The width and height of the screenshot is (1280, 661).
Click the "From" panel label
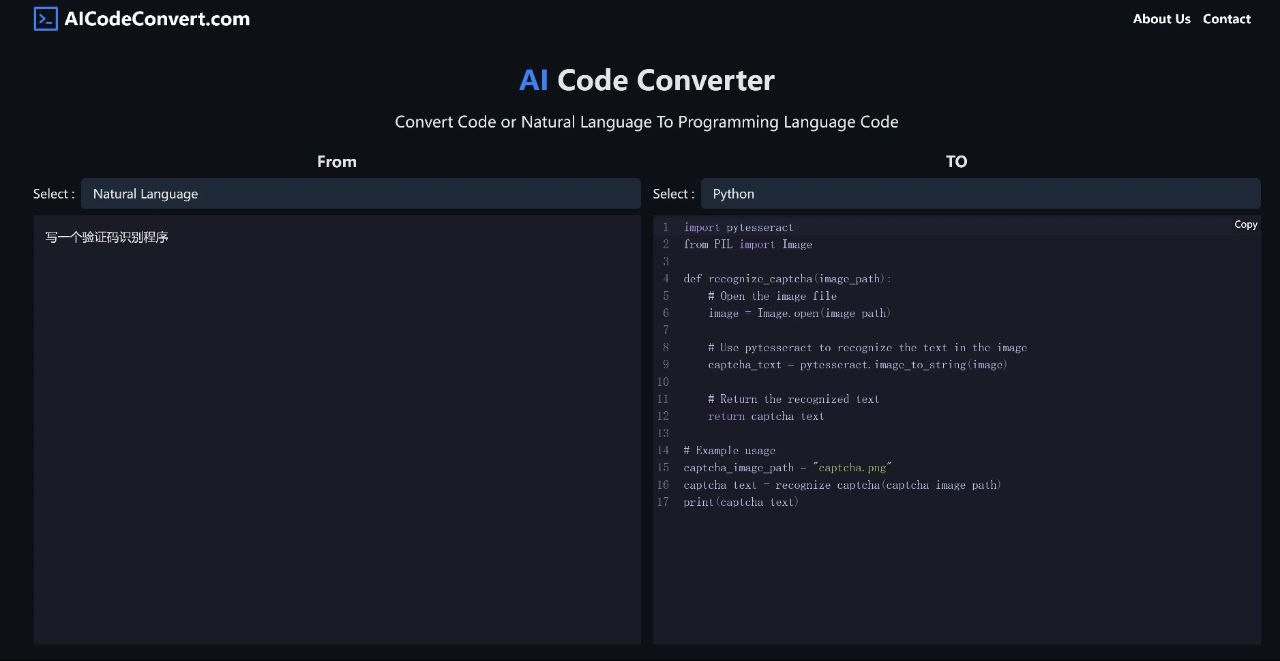336,161
